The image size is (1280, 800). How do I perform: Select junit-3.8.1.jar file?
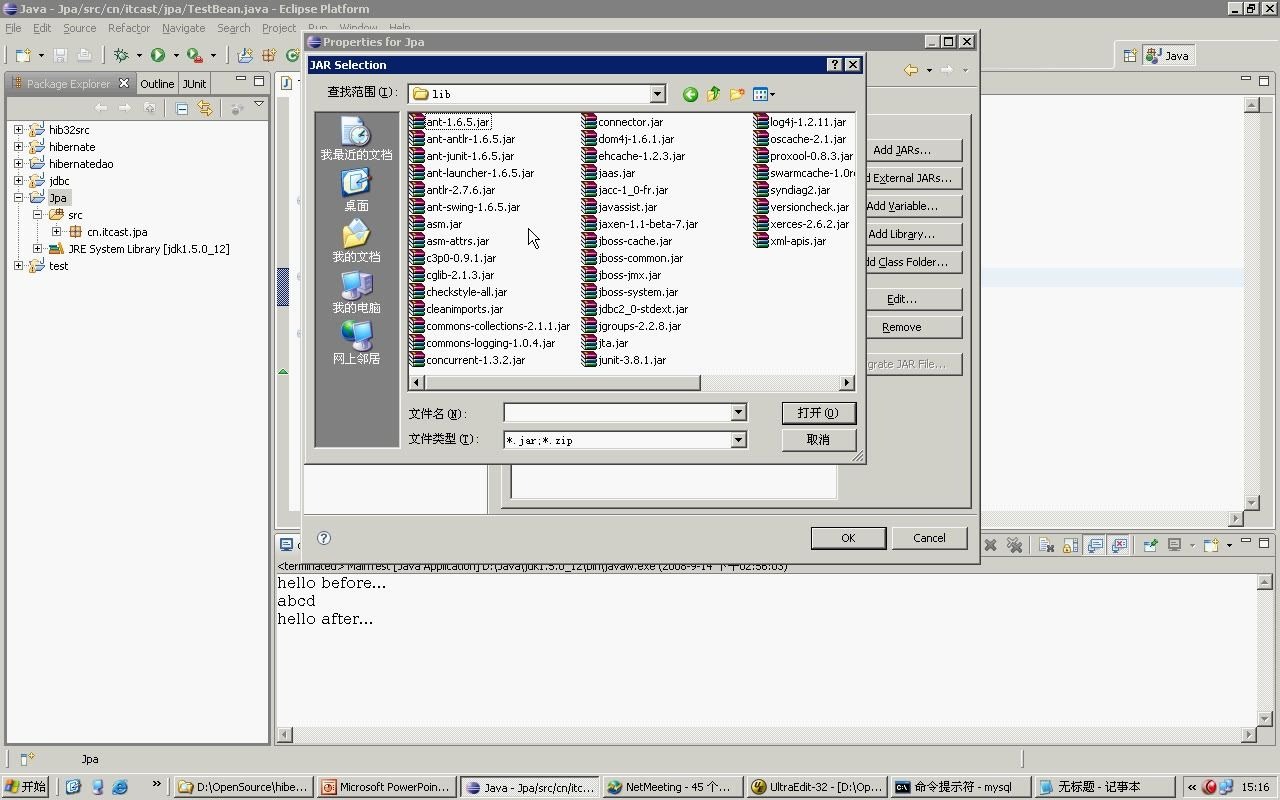click(624, 360)
